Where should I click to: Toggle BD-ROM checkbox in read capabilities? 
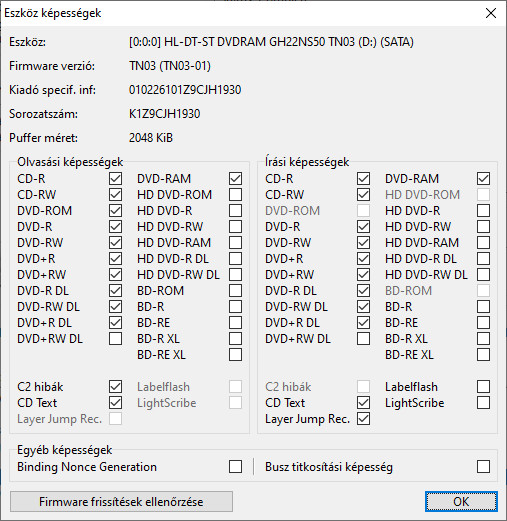235,291
